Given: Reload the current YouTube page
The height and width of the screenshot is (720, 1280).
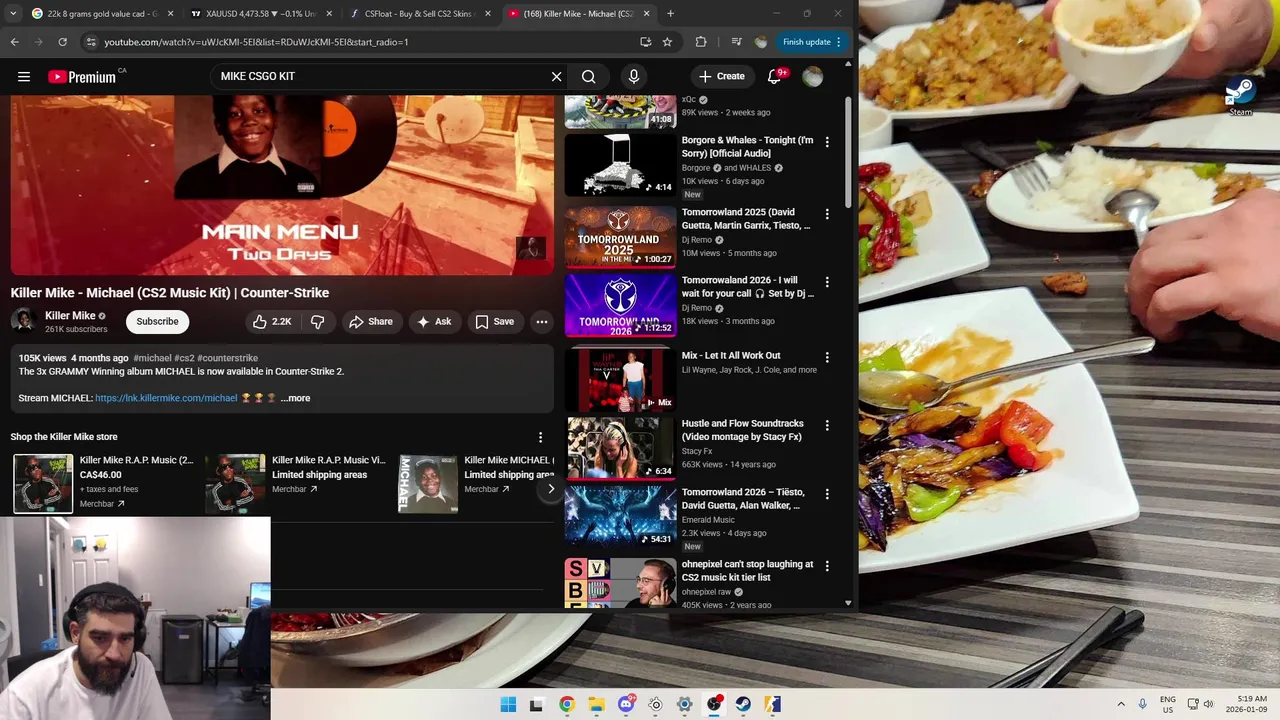Looking at the screenshot, I should (62, 42).
